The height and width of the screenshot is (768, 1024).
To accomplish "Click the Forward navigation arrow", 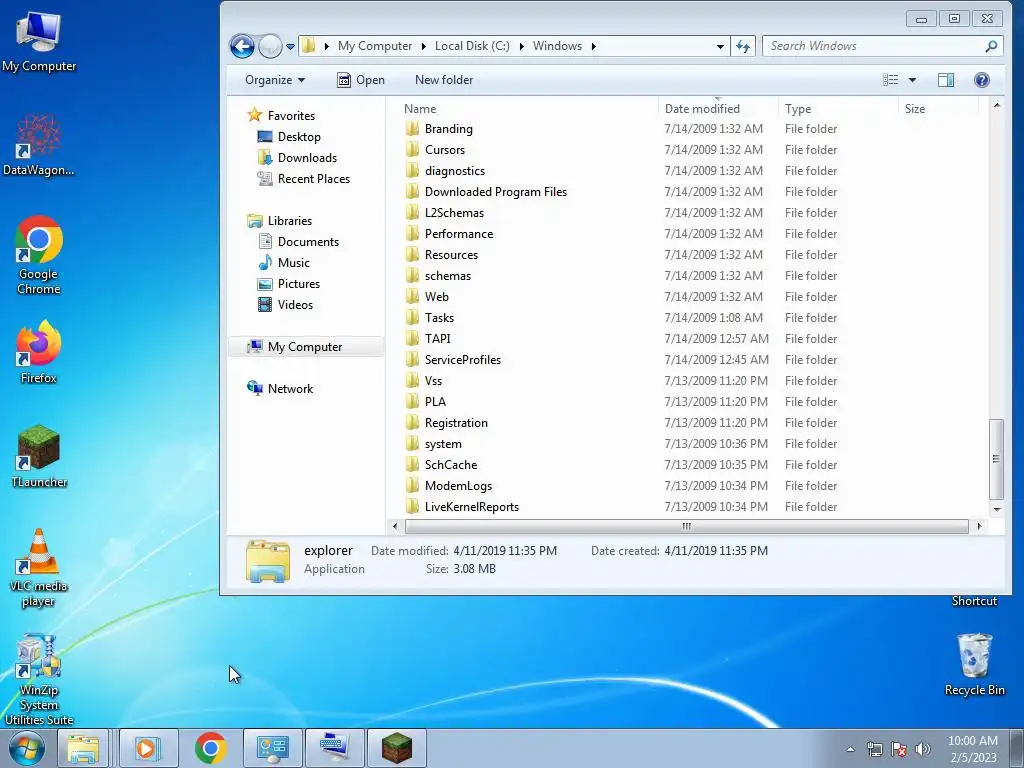I will click(270, 46).
